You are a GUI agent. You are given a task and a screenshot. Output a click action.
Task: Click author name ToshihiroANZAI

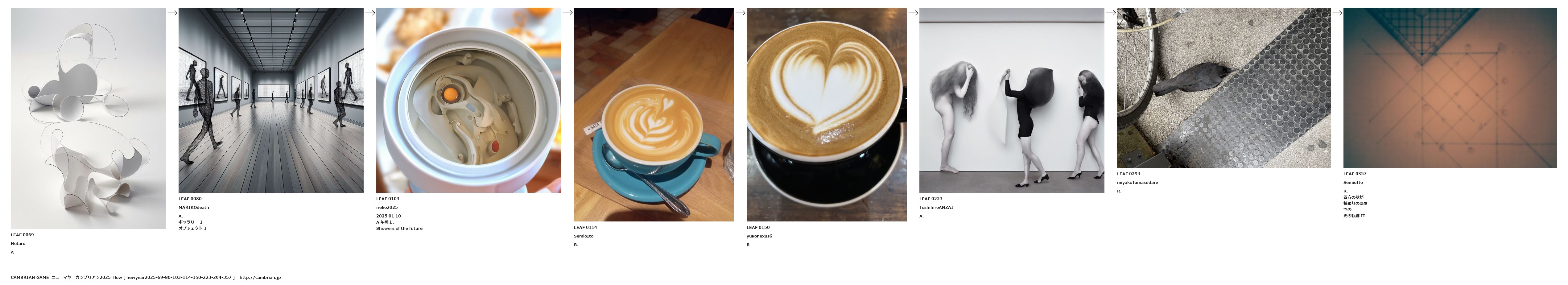tap(936, 208)
